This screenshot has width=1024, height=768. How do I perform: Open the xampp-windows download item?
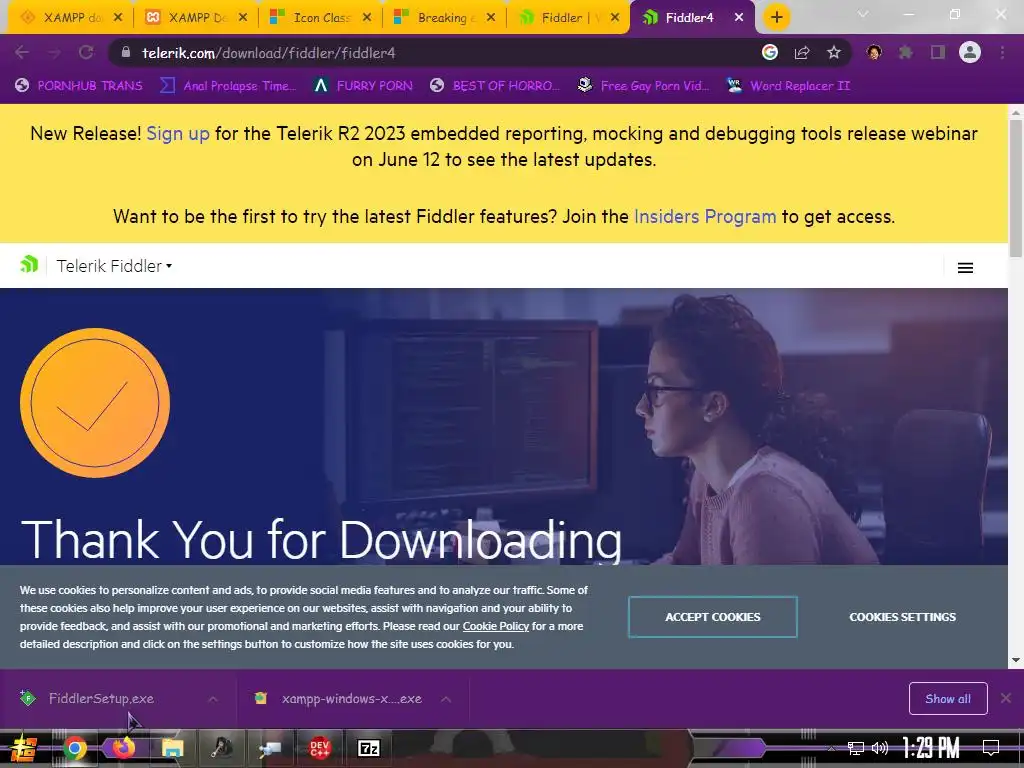[351, 698]
